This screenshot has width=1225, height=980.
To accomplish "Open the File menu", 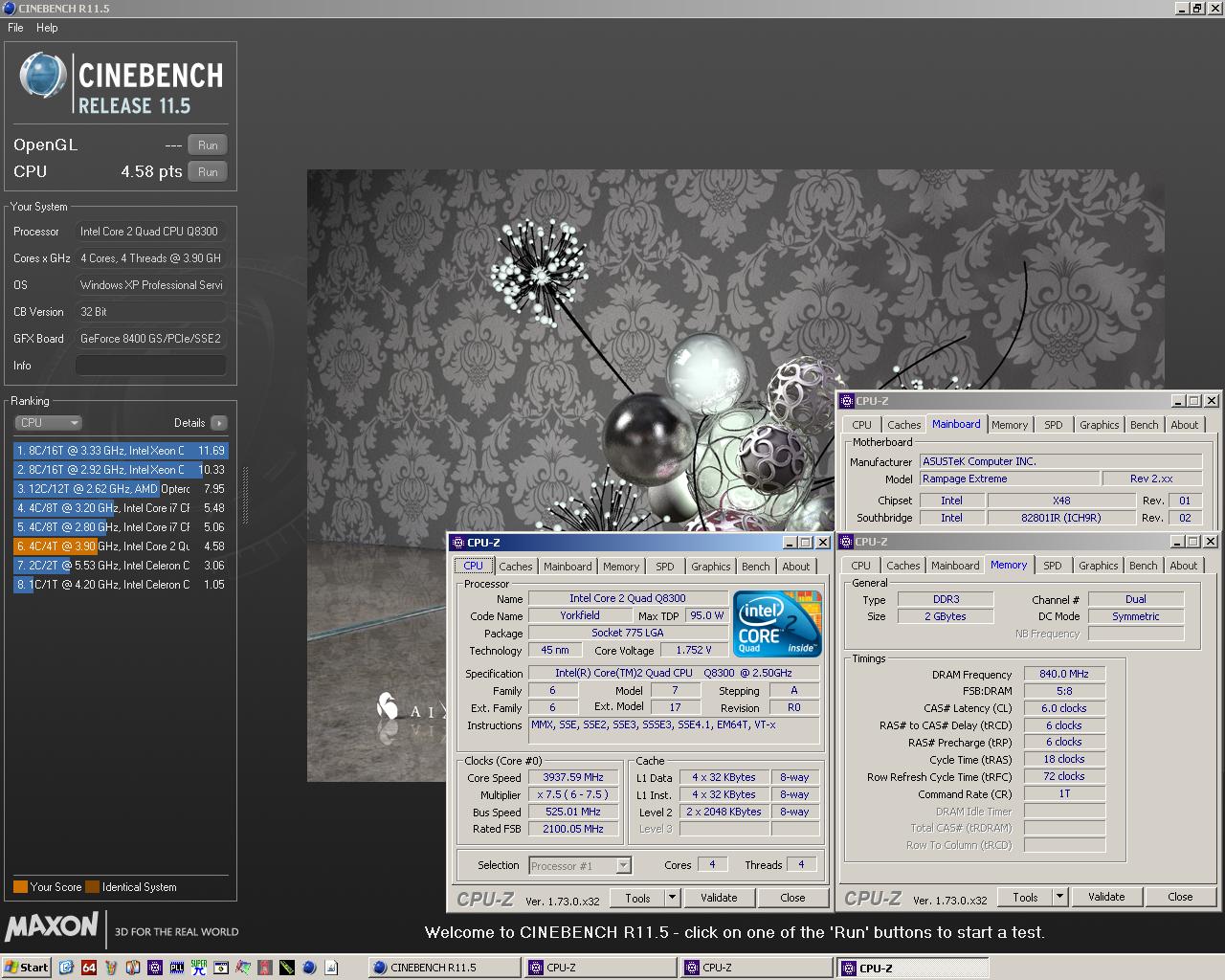I will click(15, 28).
